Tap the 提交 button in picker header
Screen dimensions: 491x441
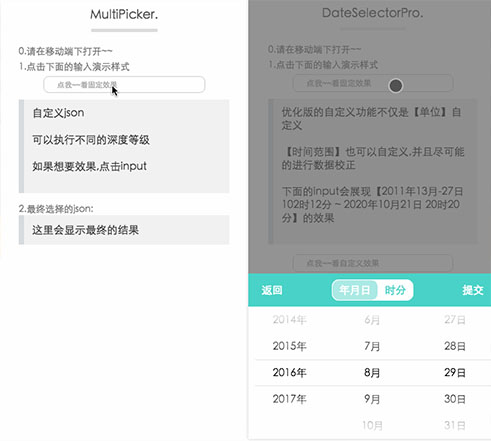pos(473,290)
